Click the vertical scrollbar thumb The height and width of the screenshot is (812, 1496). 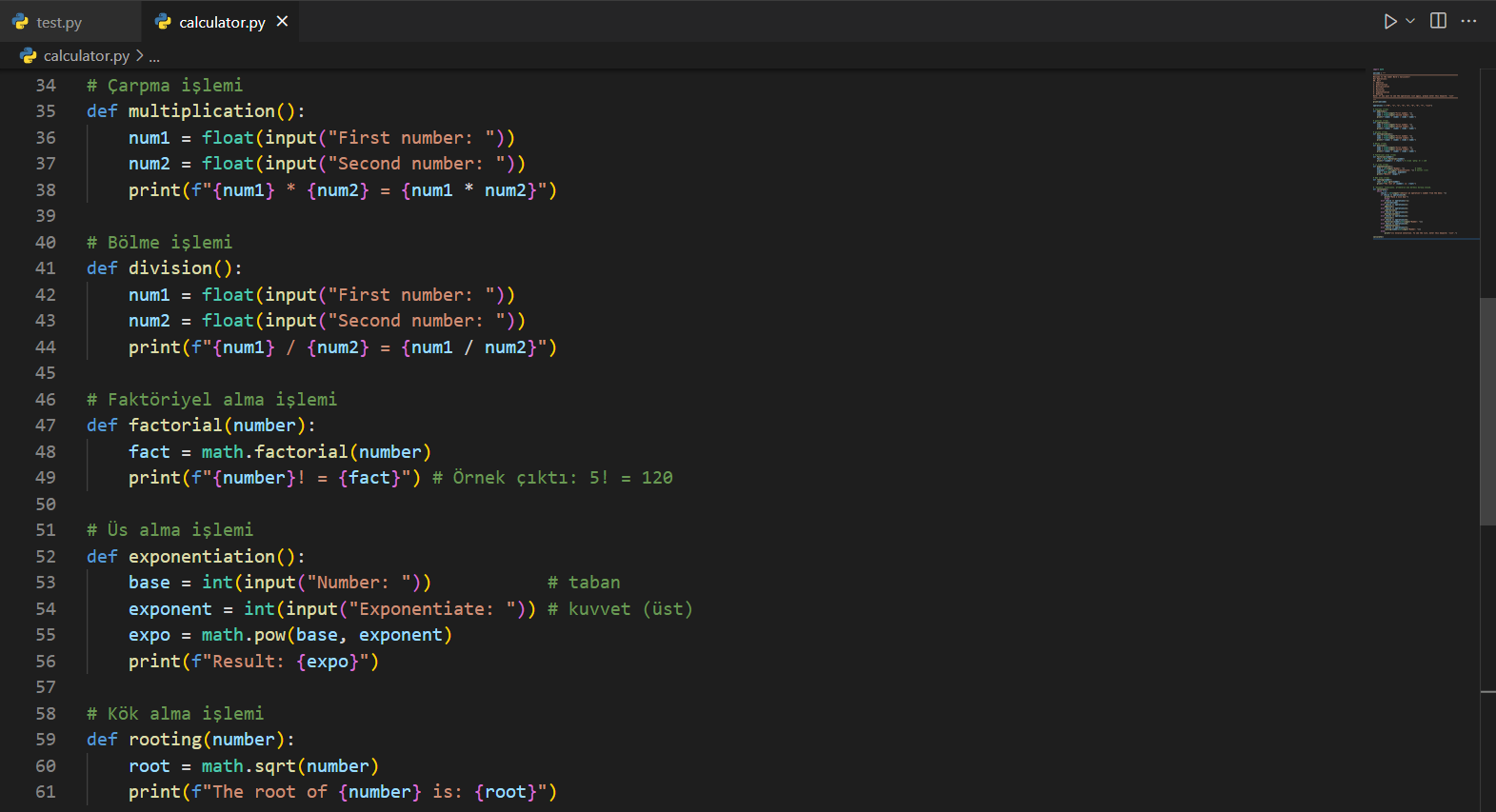pos(1487,411)
